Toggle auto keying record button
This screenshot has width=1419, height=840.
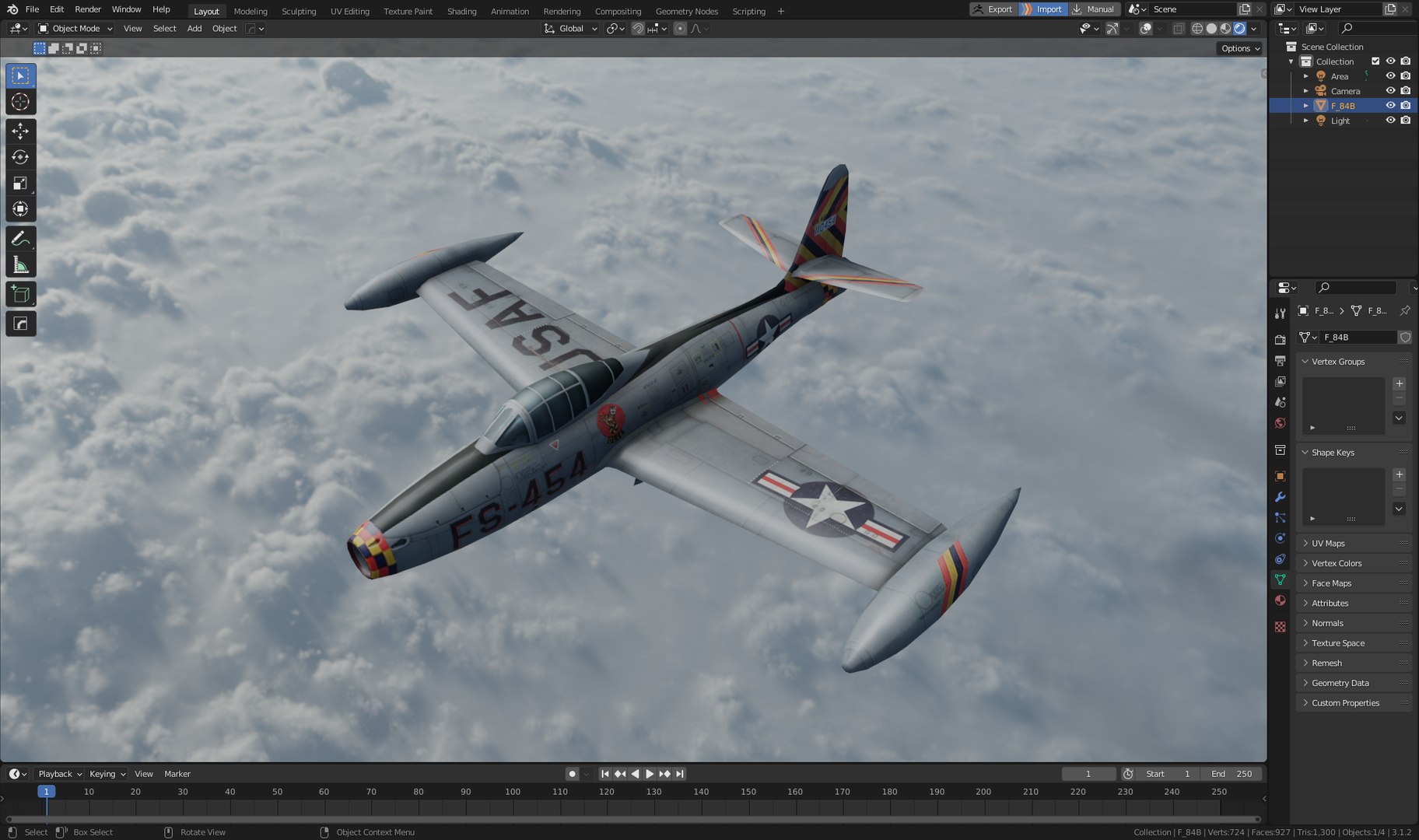[x=572, y=774]
